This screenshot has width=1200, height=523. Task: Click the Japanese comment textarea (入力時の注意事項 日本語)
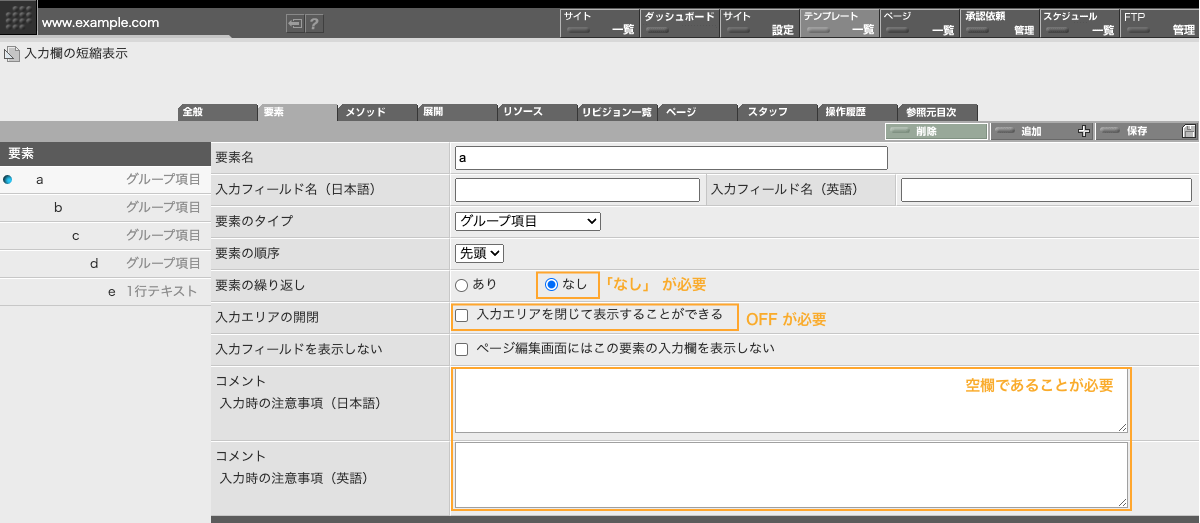(x=790, y=402)
